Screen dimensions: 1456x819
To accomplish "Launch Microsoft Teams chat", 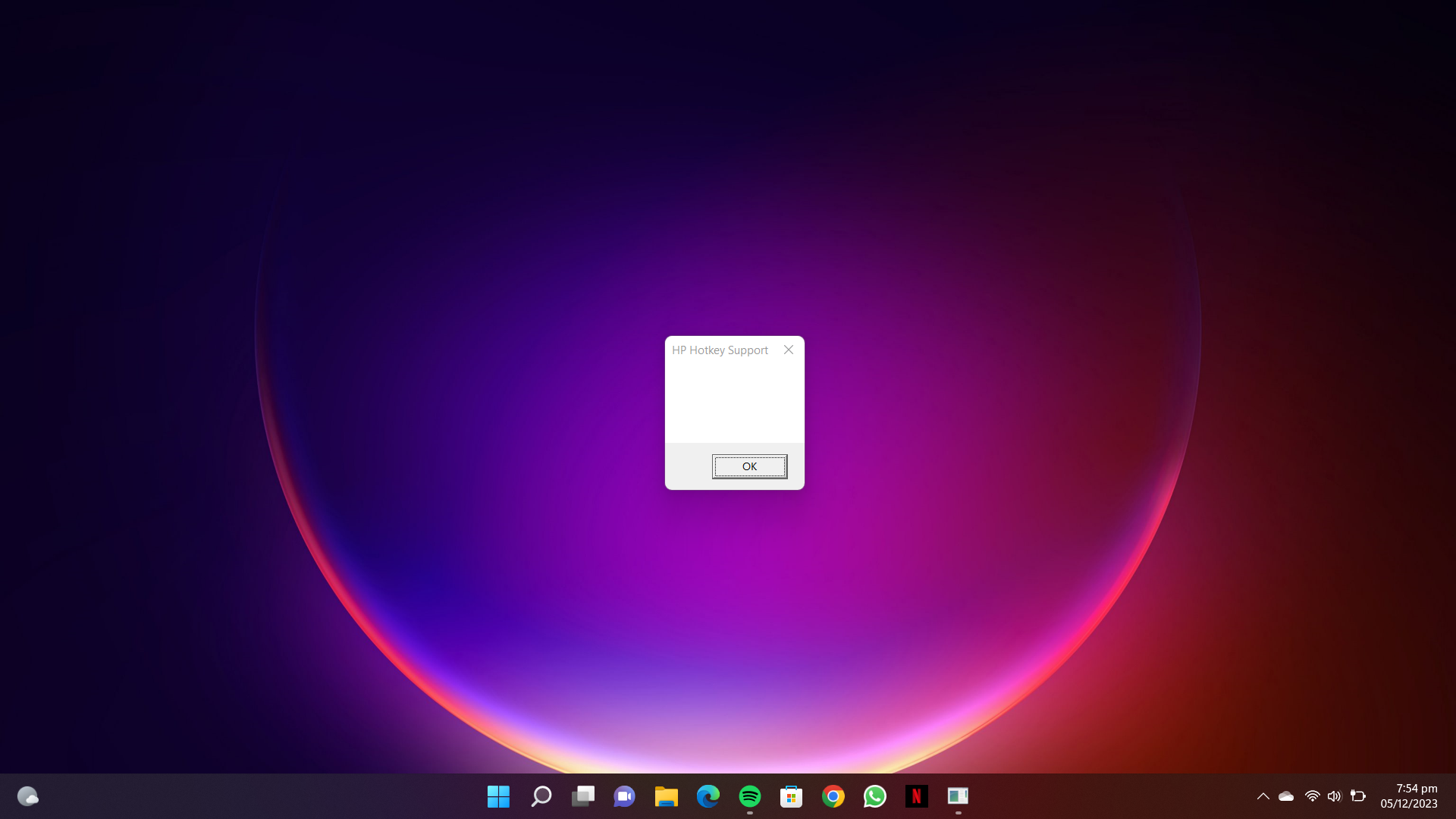I will 623,796.
